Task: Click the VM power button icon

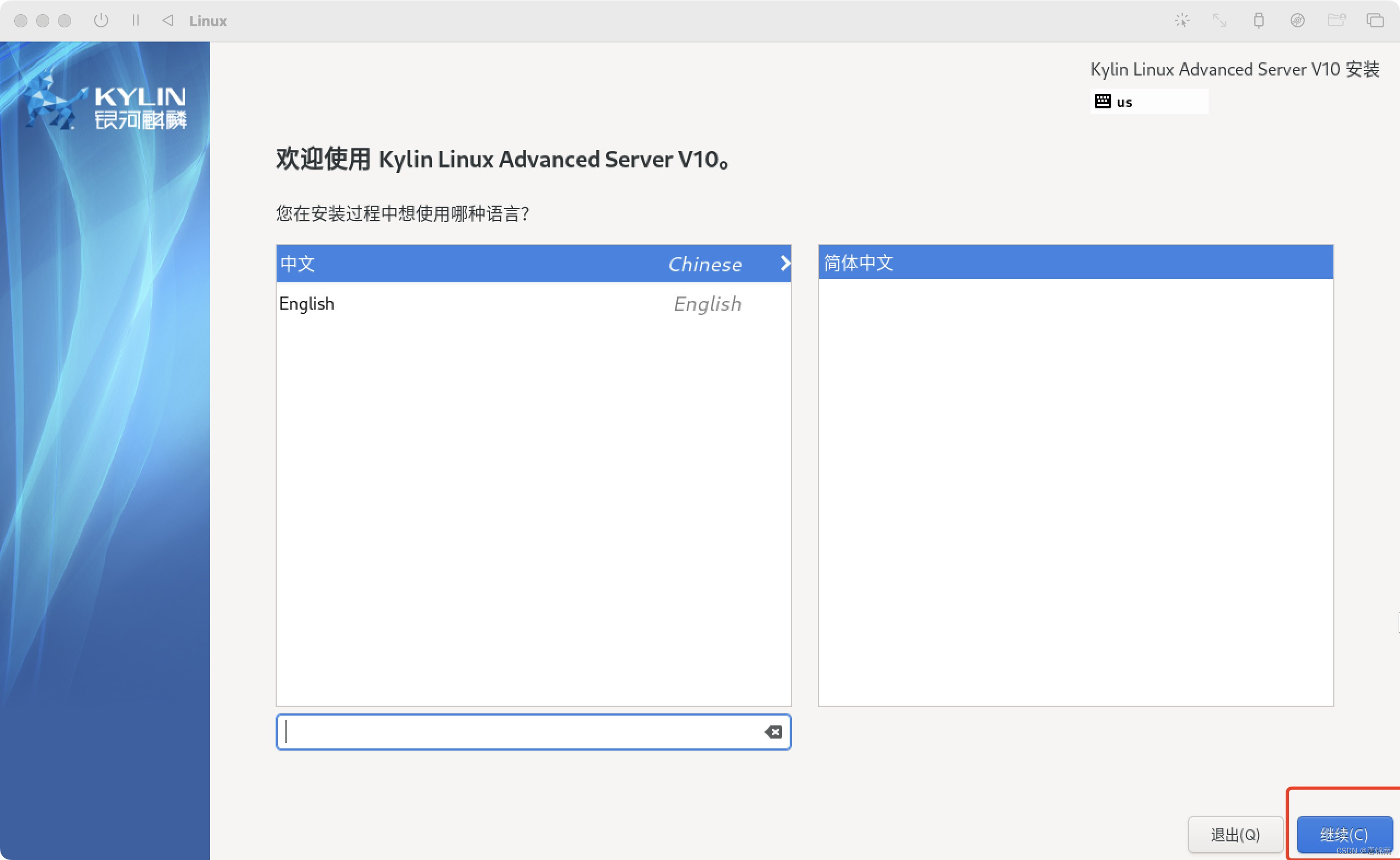Action: point(101,20)
